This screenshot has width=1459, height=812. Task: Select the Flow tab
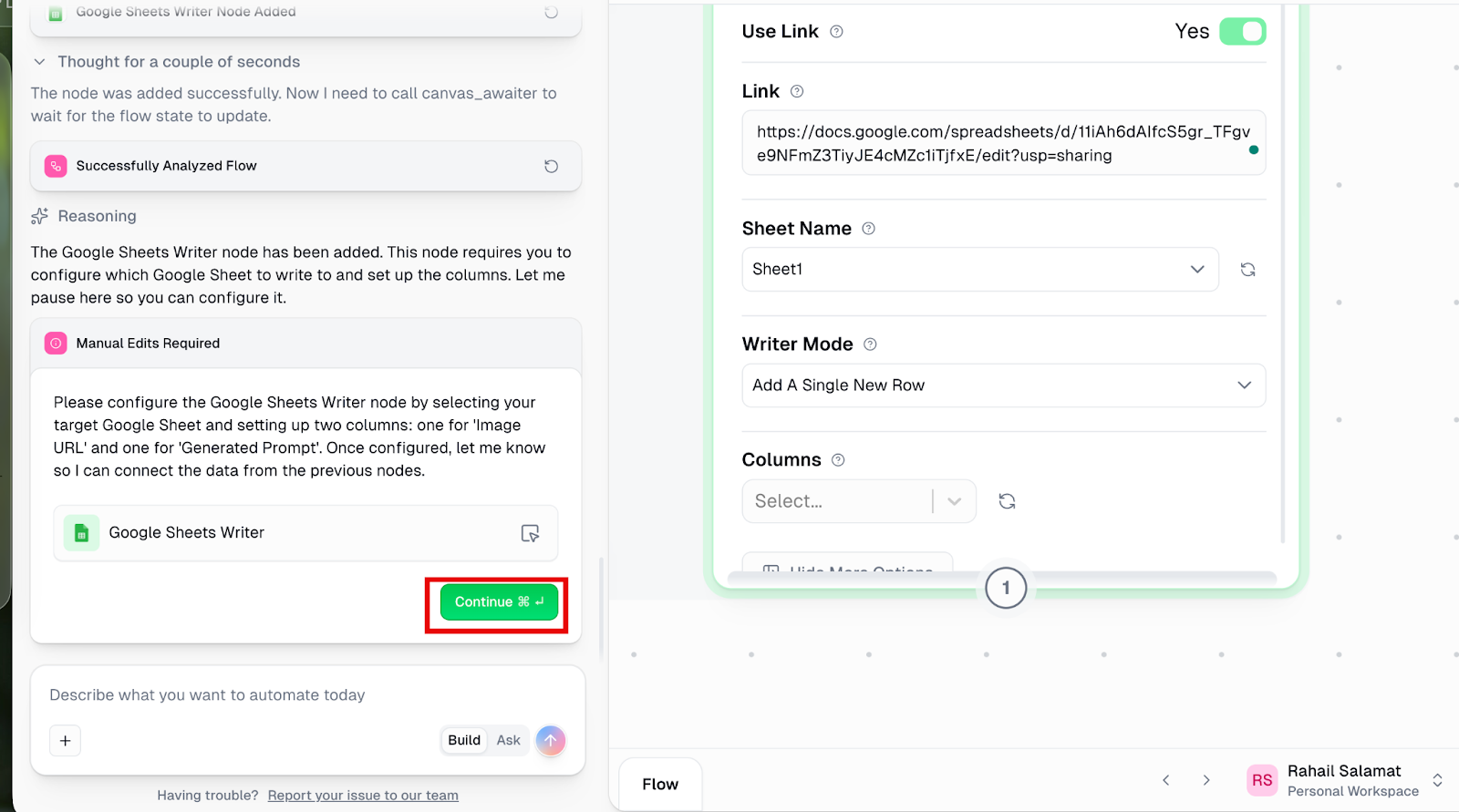[x=660, y=784]
